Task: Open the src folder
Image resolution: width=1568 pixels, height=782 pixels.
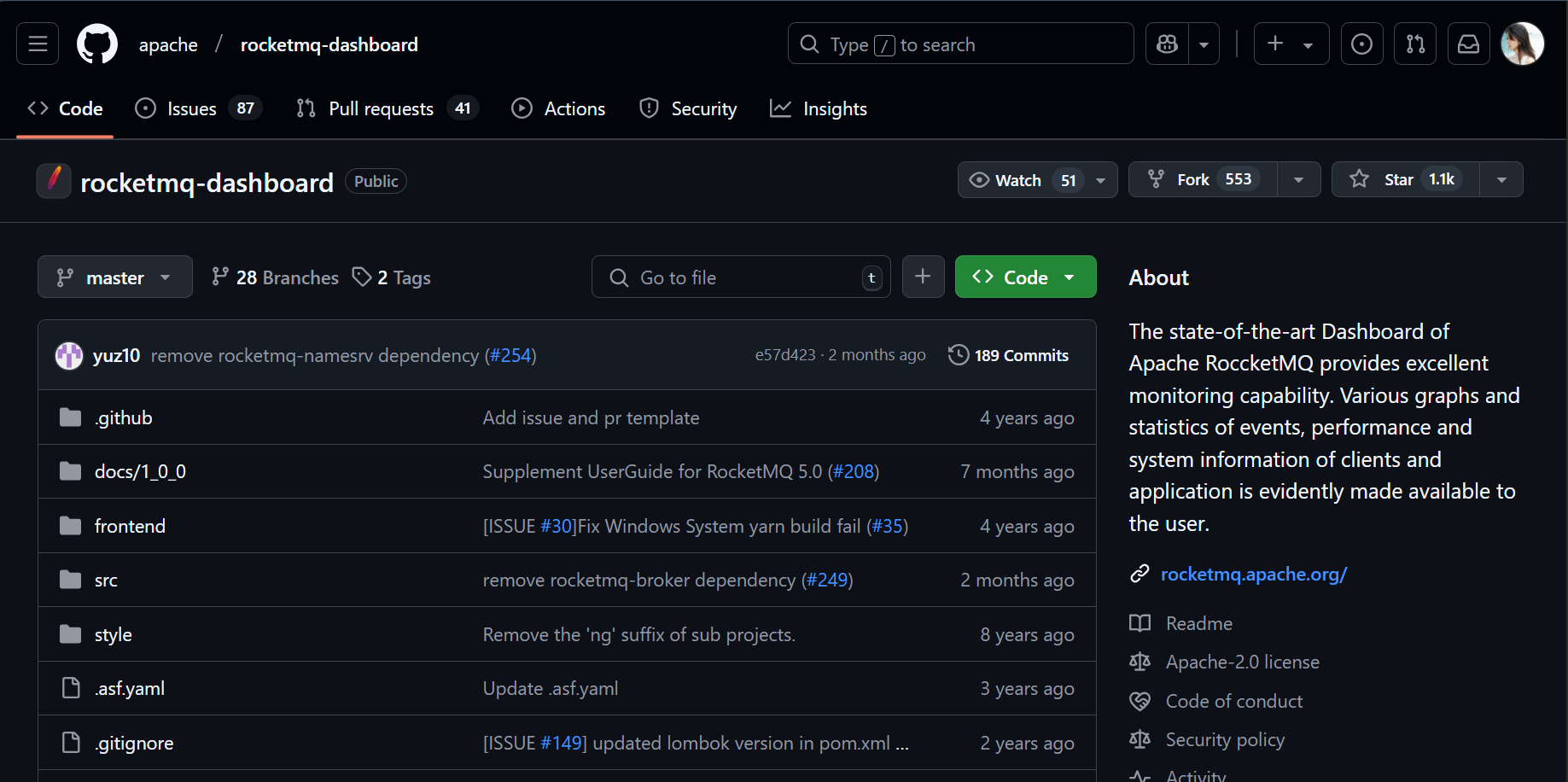Action: pyautogui.click(x=106, y=581)
